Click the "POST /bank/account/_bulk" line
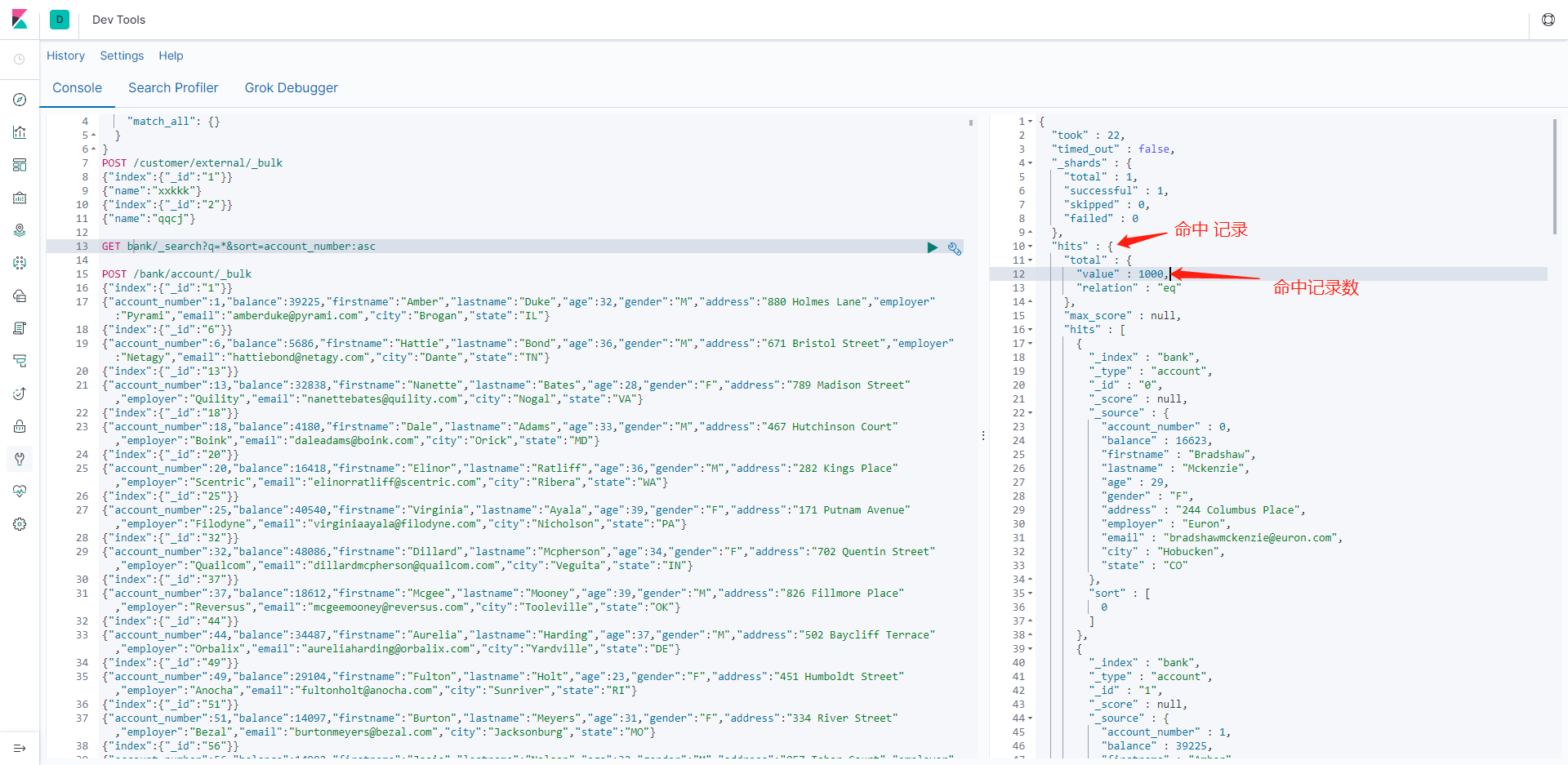 click(176, 274)
